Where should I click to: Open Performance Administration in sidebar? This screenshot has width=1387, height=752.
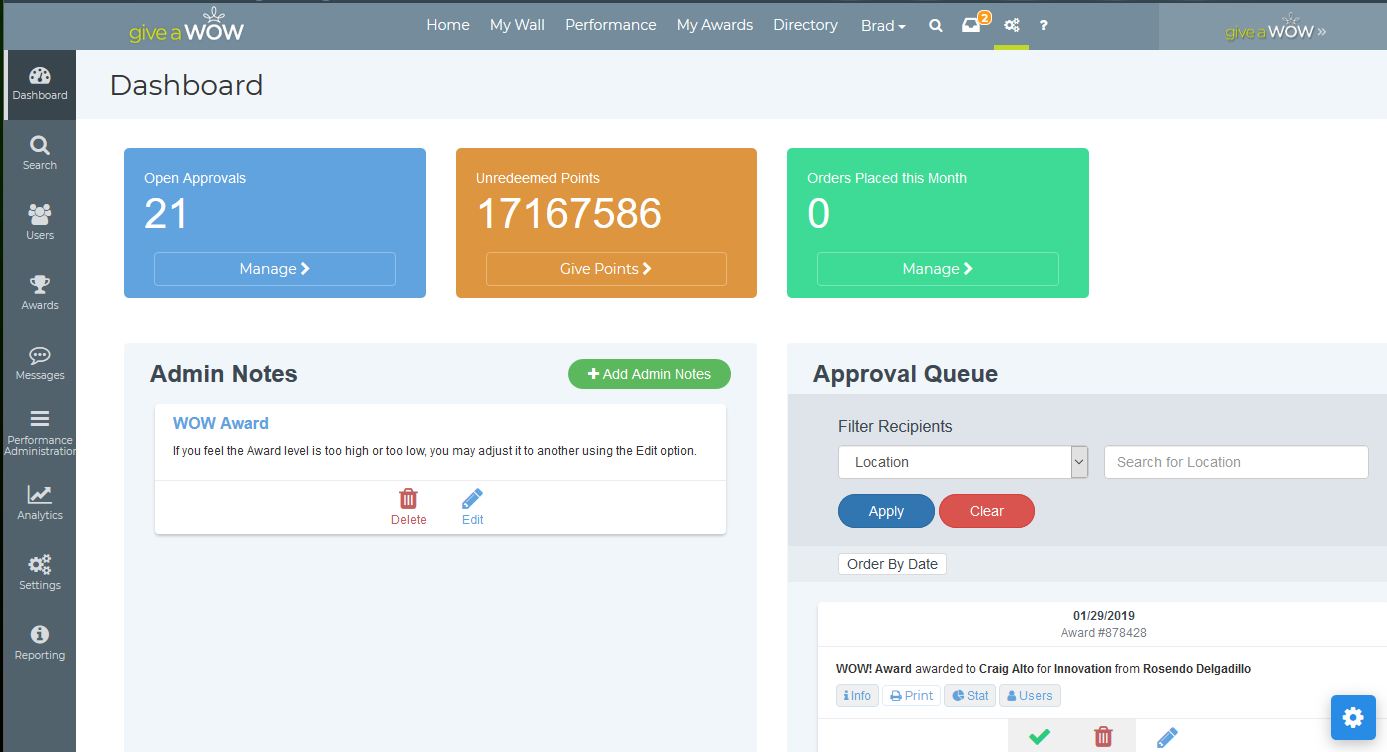pyautogui.click(x=39, y=434)
